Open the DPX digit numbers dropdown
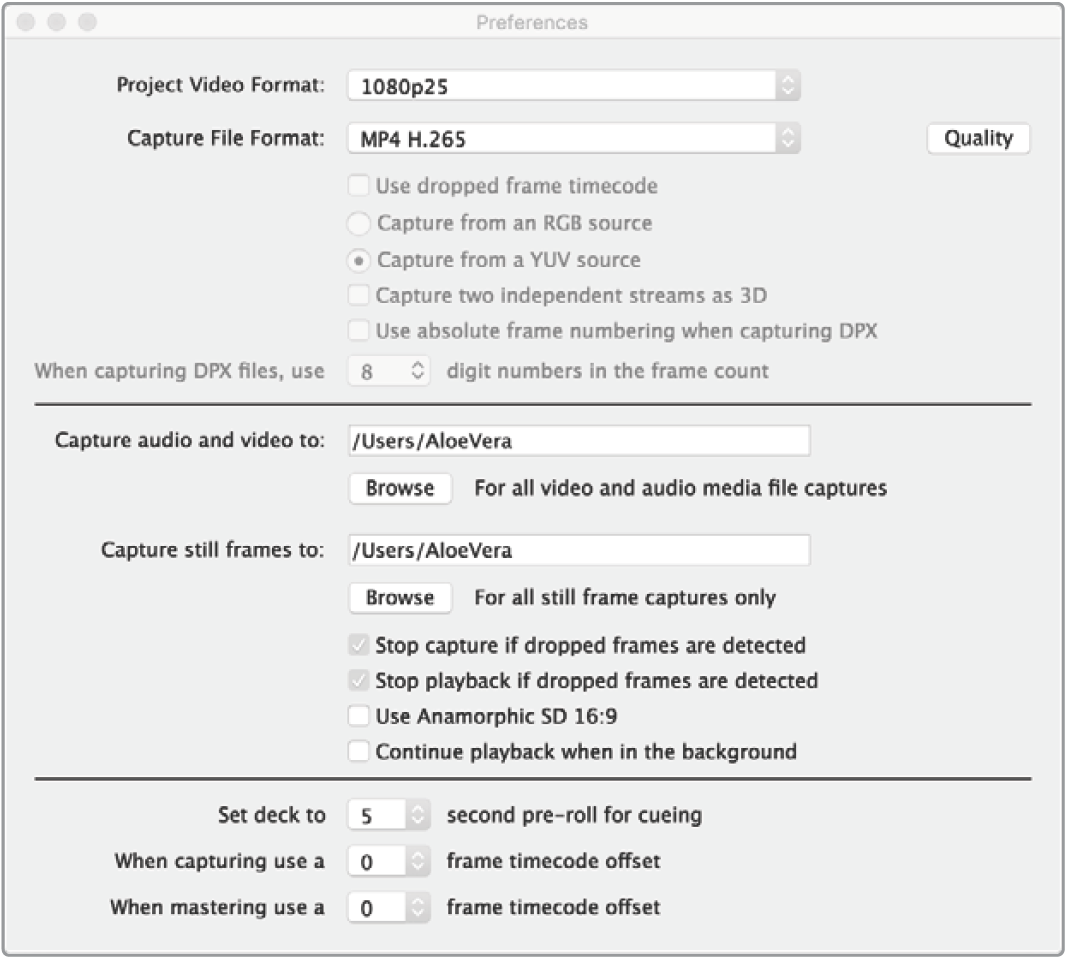 pyautogui.click(x=388, y=372)
